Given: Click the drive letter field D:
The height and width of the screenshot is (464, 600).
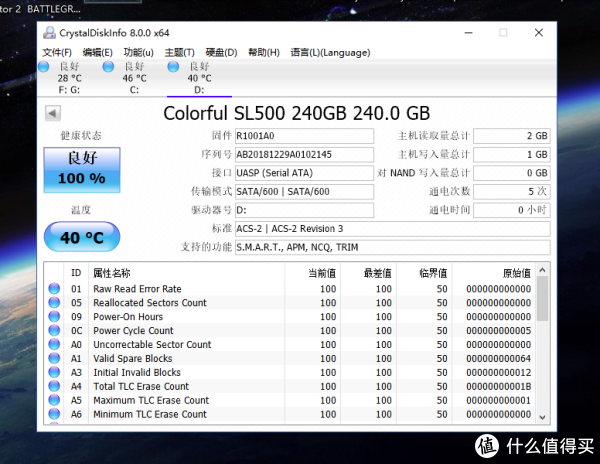Looking at the screenshot, I should (x=304, y=210).
